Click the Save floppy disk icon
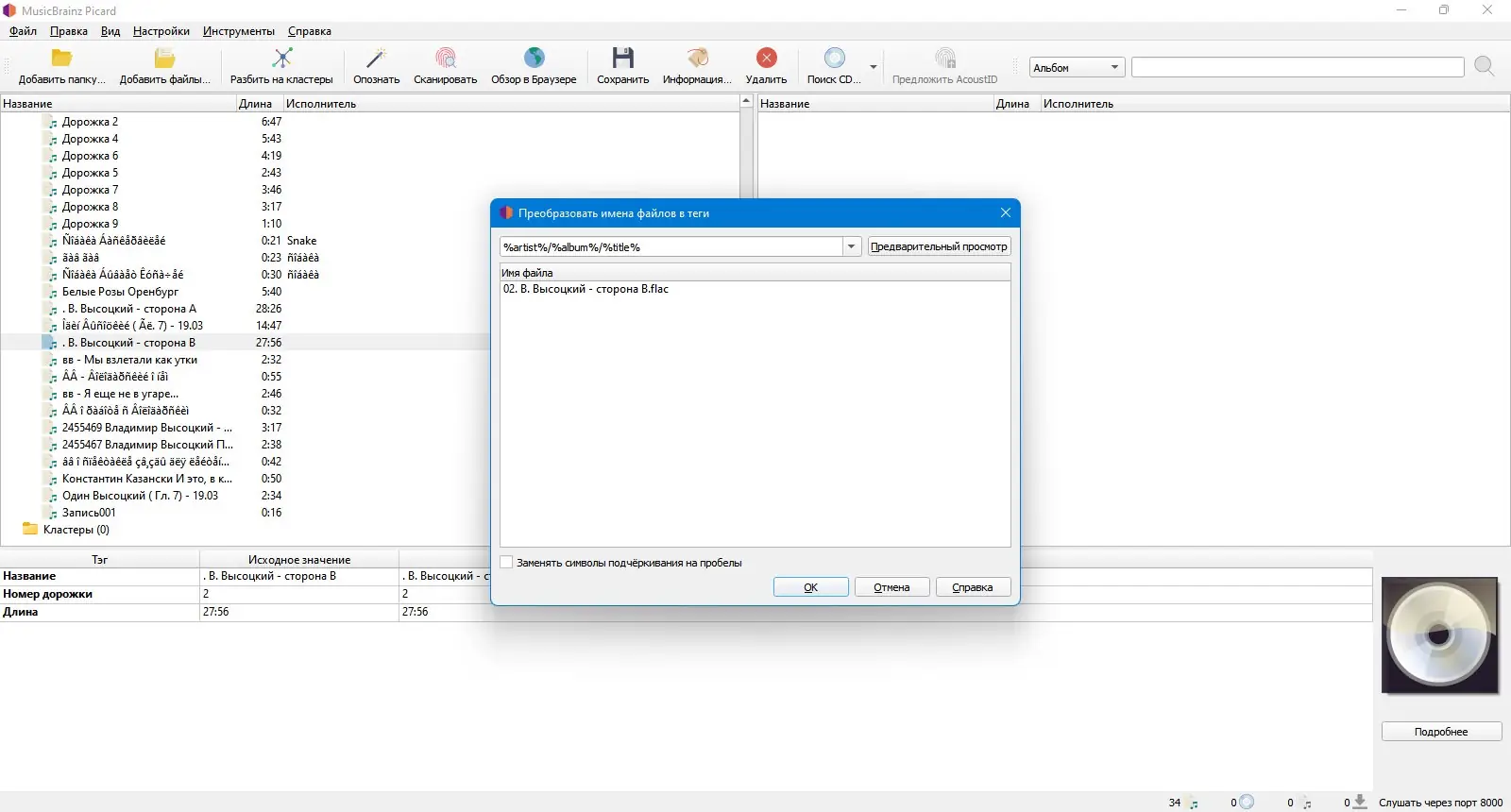 623,59
